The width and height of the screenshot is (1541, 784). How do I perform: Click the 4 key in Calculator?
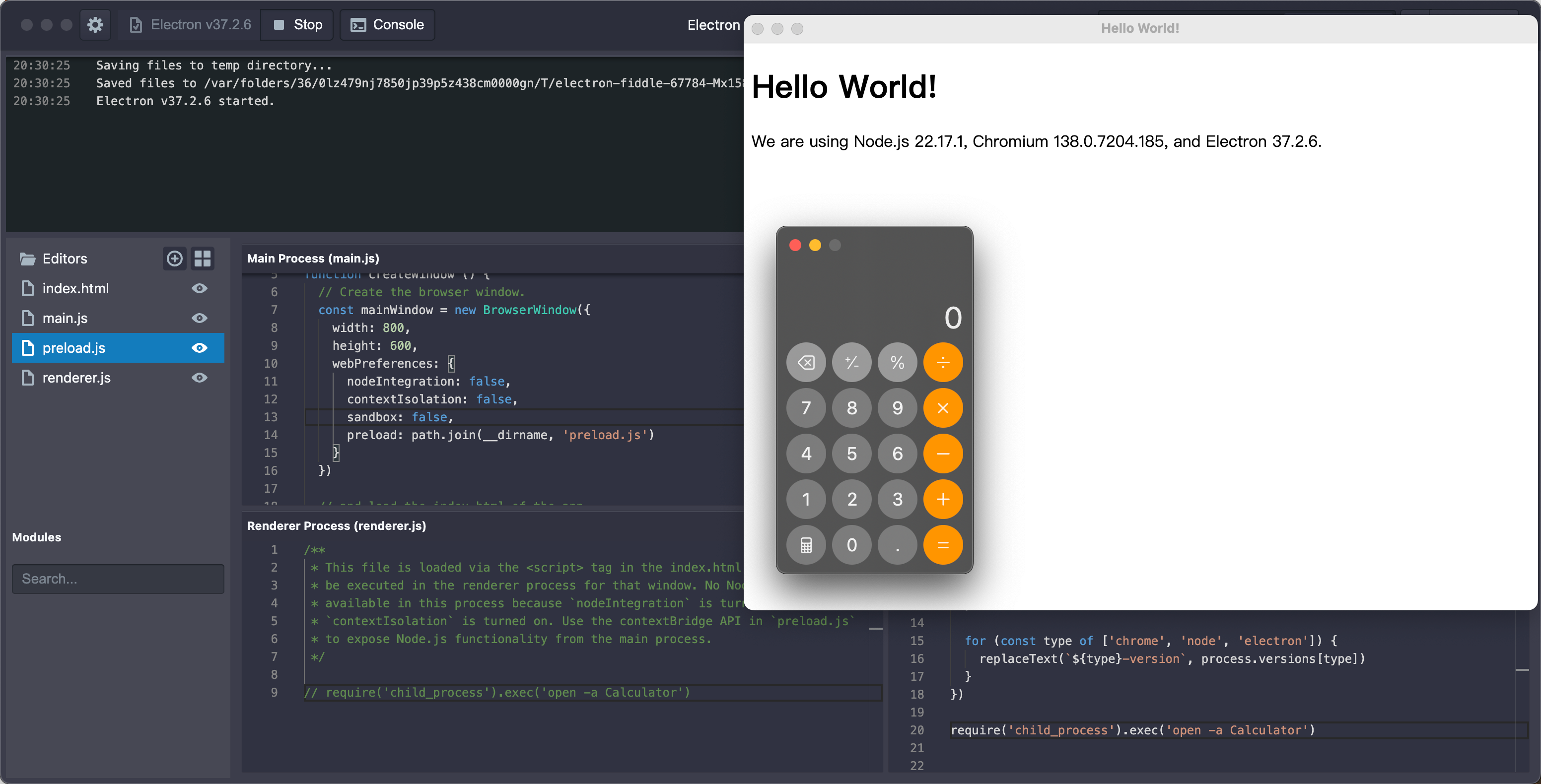(806, 454)
